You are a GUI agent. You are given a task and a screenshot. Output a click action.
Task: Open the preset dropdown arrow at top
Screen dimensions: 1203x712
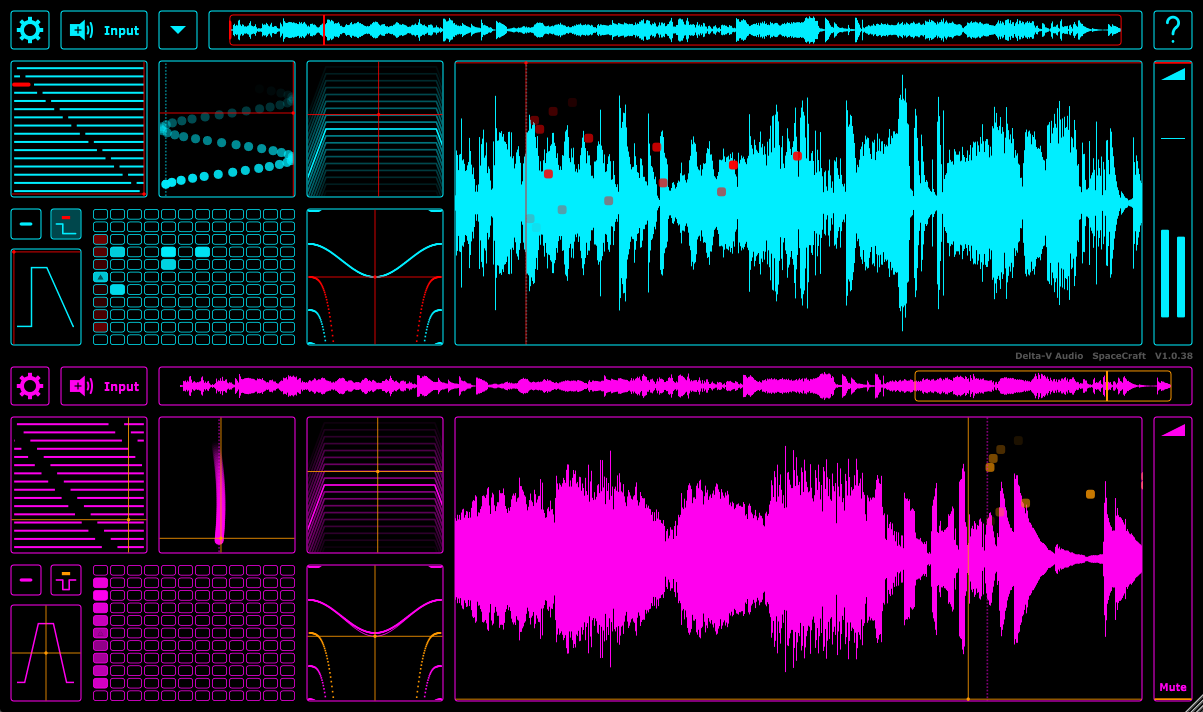[178, 29]
